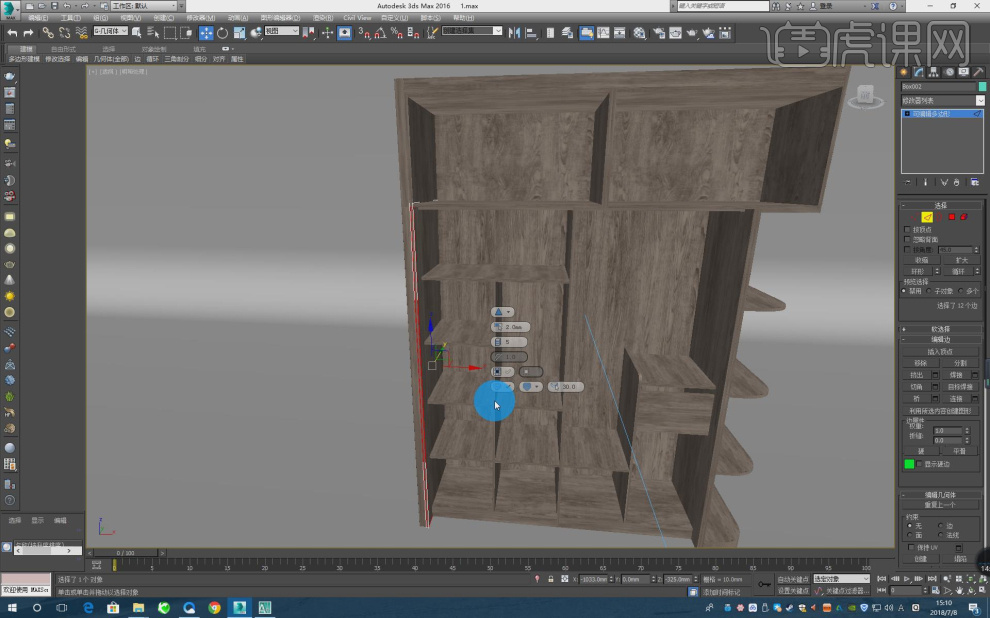
Task: Select the Select and Rotate tool
Action: pyautogui.click(x=221, y=33)
